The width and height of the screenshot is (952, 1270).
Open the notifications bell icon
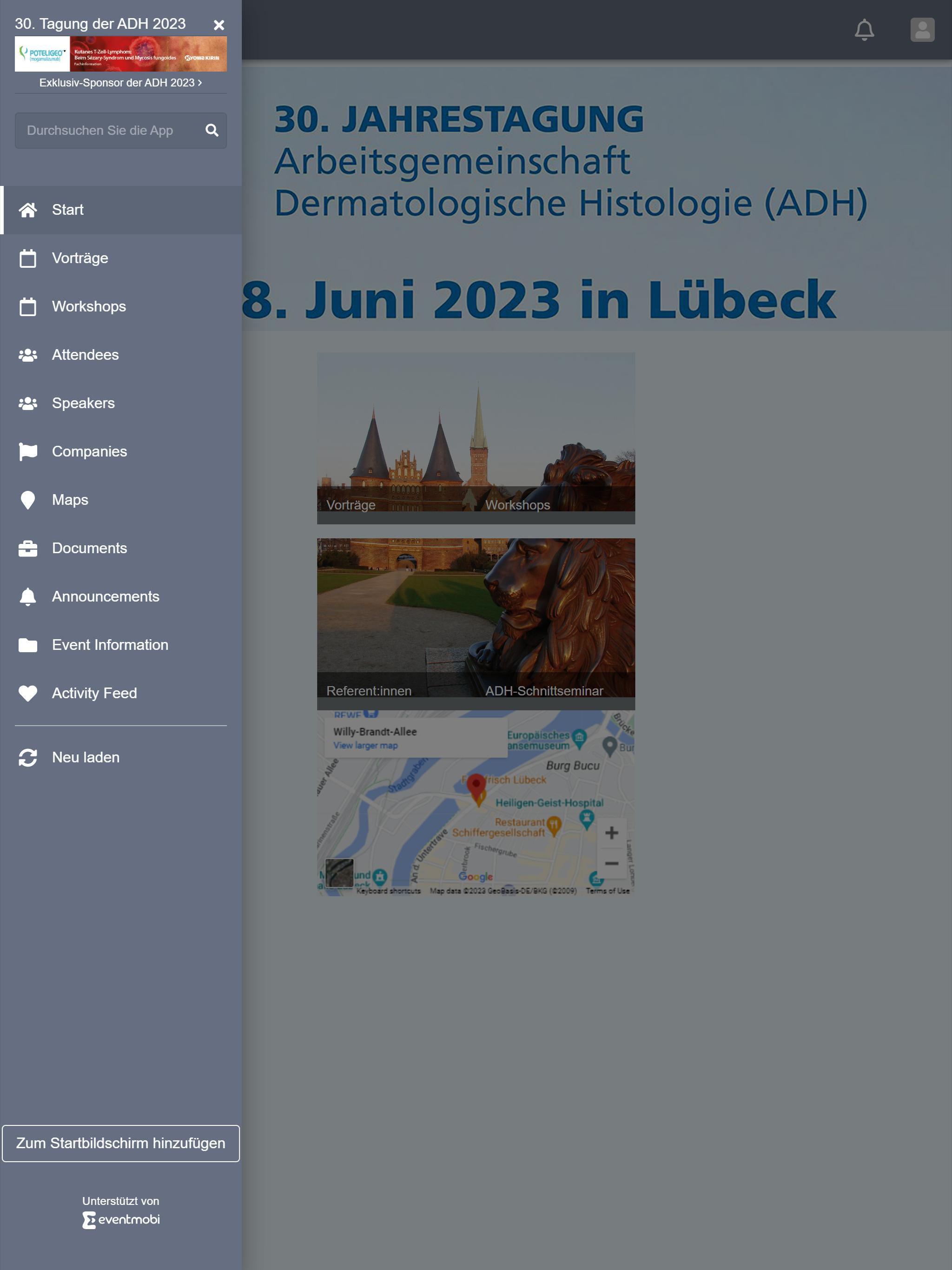pos(864,30)
